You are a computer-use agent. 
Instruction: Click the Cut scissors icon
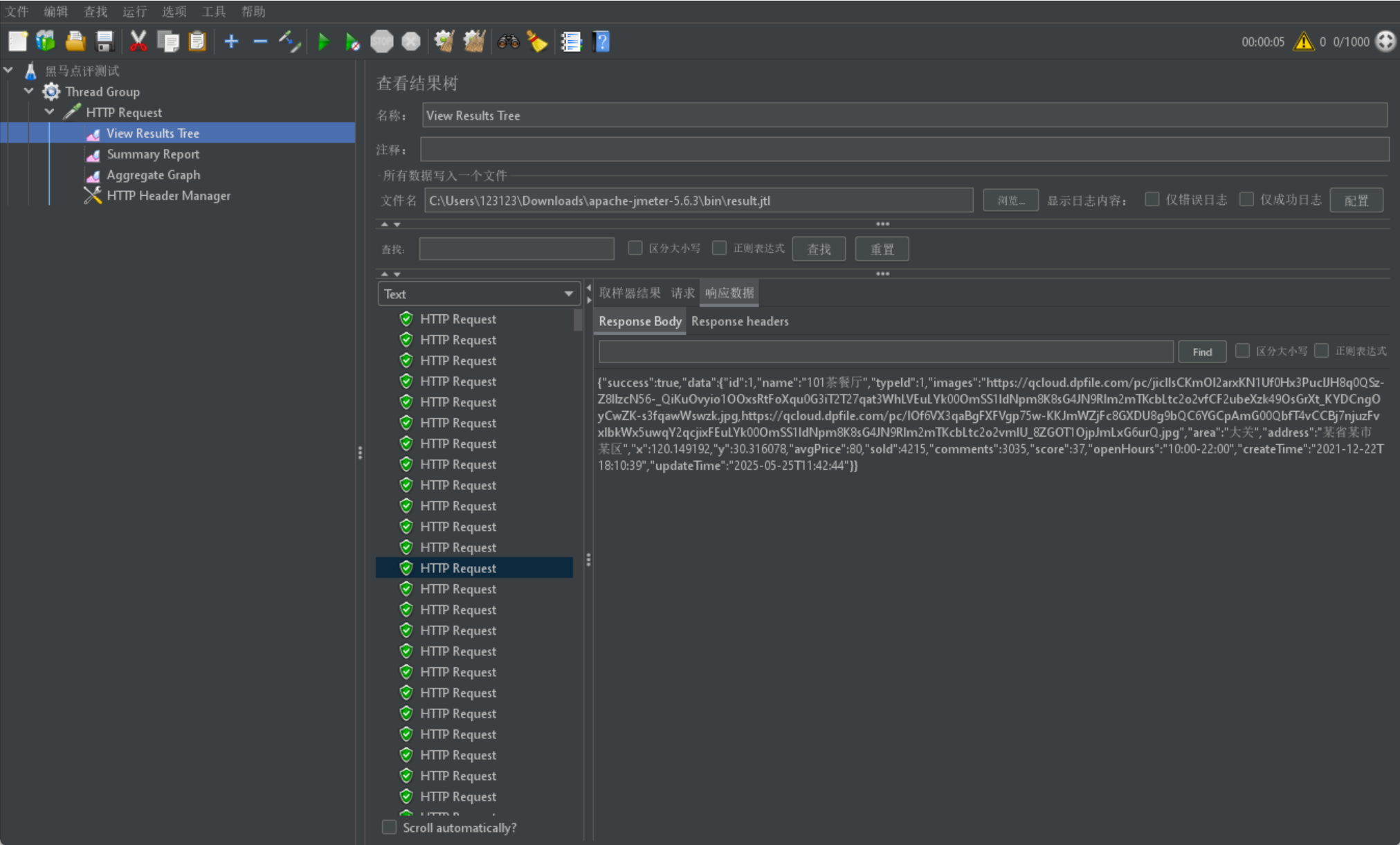tap(138, 42)
